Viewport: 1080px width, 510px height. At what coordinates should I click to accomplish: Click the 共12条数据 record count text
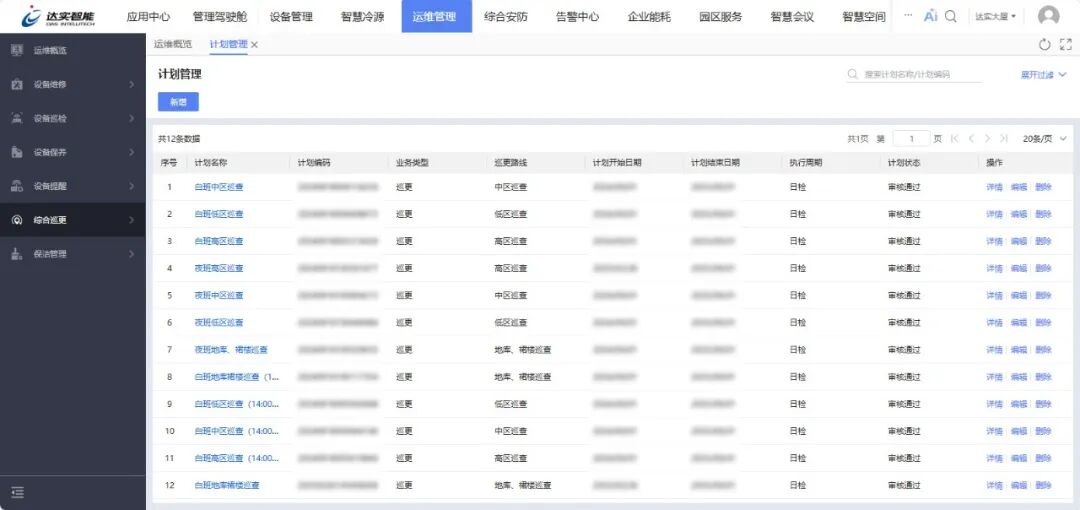click(x=179, y=139)
